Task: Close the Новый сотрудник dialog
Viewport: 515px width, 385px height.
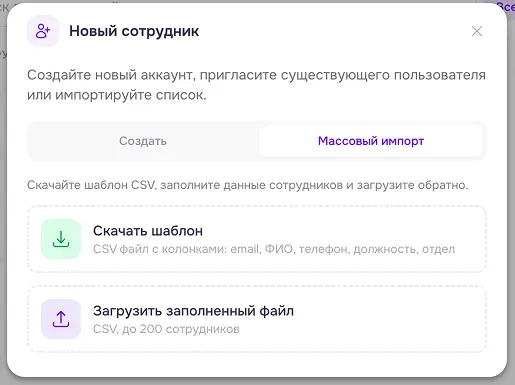Action: [x=477, y=31]
